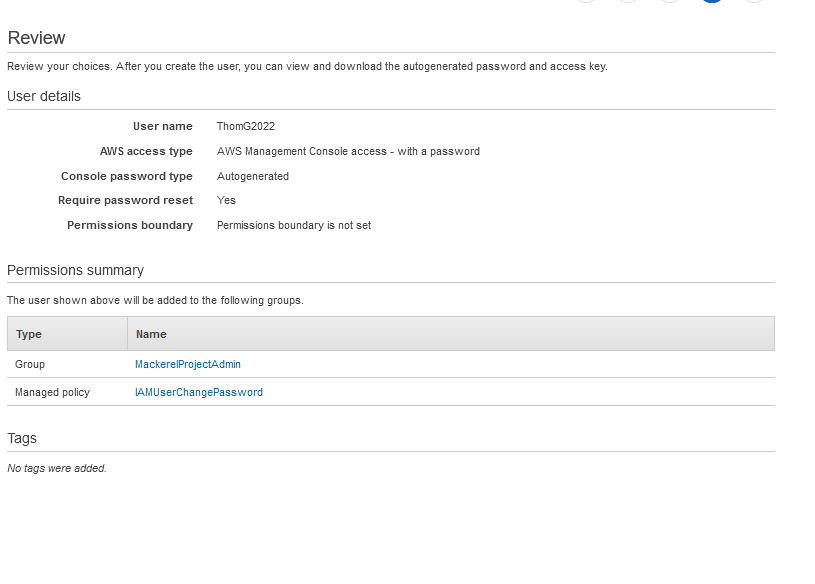Click the Tags section heading
Image resolution: width=815 pixels, height=584 pixels.
click(x=22, y=439)
